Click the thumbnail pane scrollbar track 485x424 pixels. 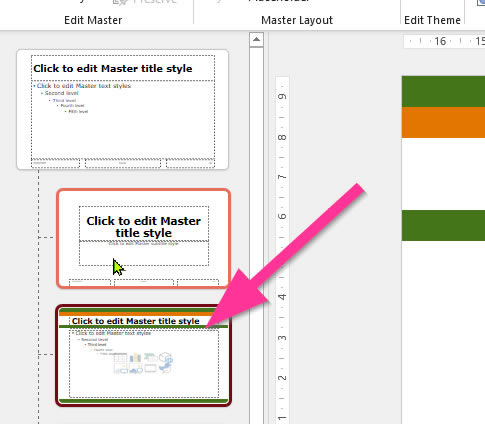click(256, 233)
